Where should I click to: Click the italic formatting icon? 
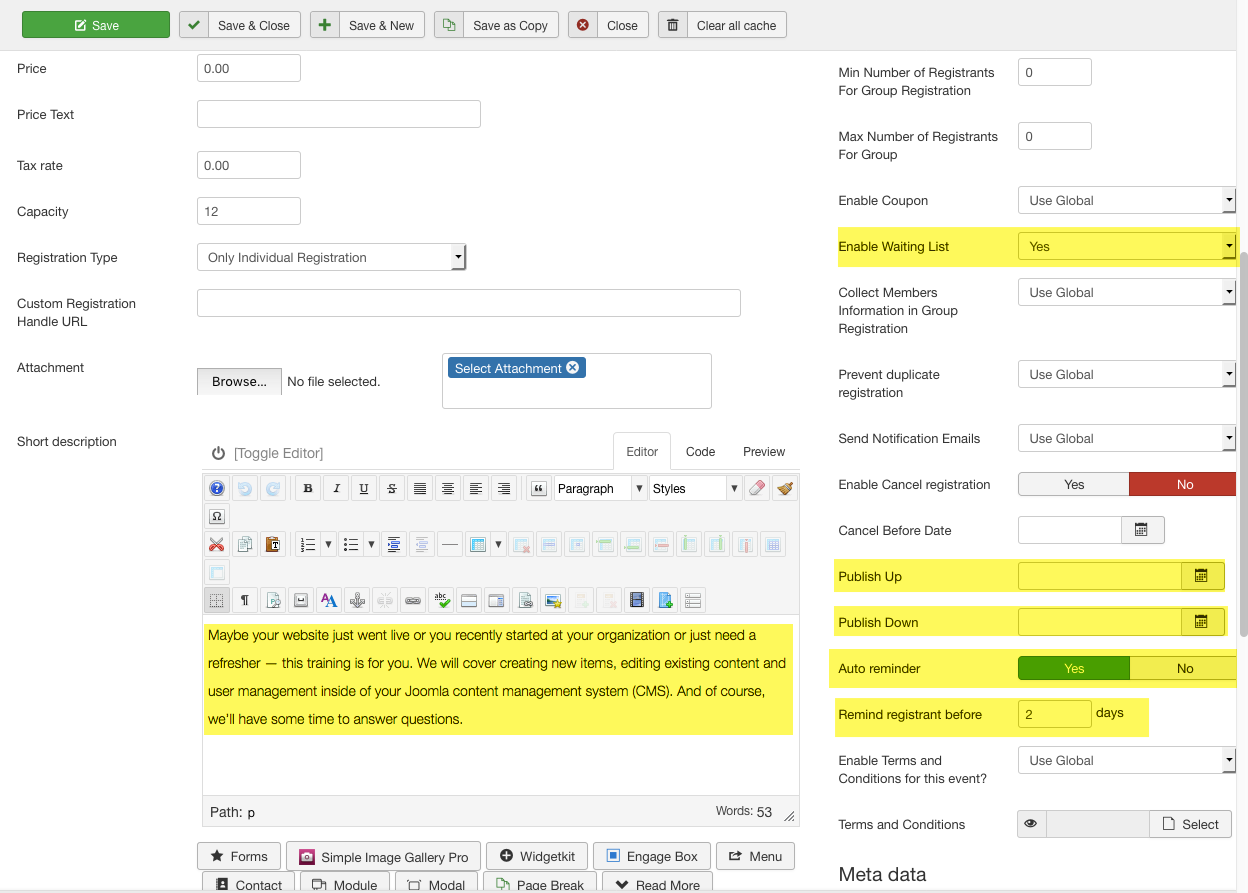click(337, 489)
